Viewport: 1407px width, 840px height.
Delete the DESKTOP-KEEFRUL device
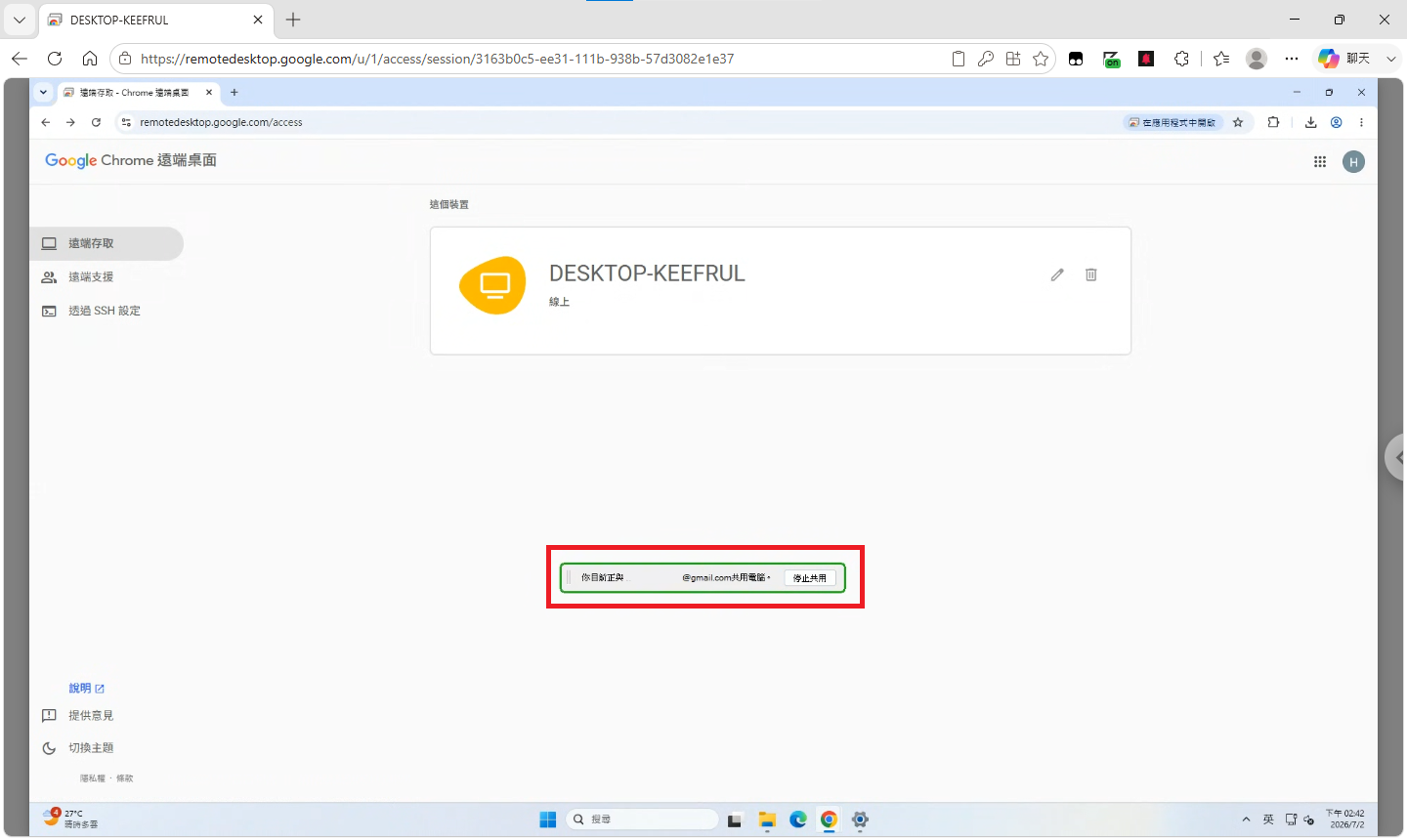pyautogui.click(x=1091, y=275)
